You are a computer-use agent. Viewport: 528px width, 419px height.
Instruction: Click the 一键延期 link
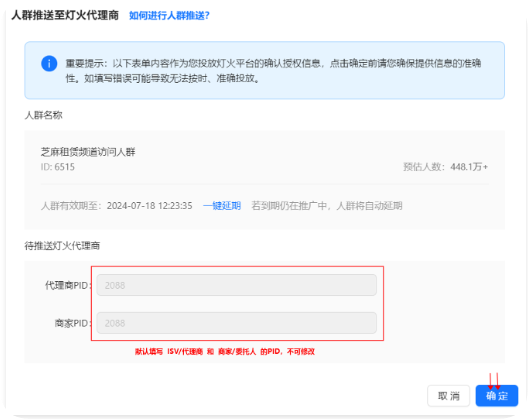click(222, 205)
